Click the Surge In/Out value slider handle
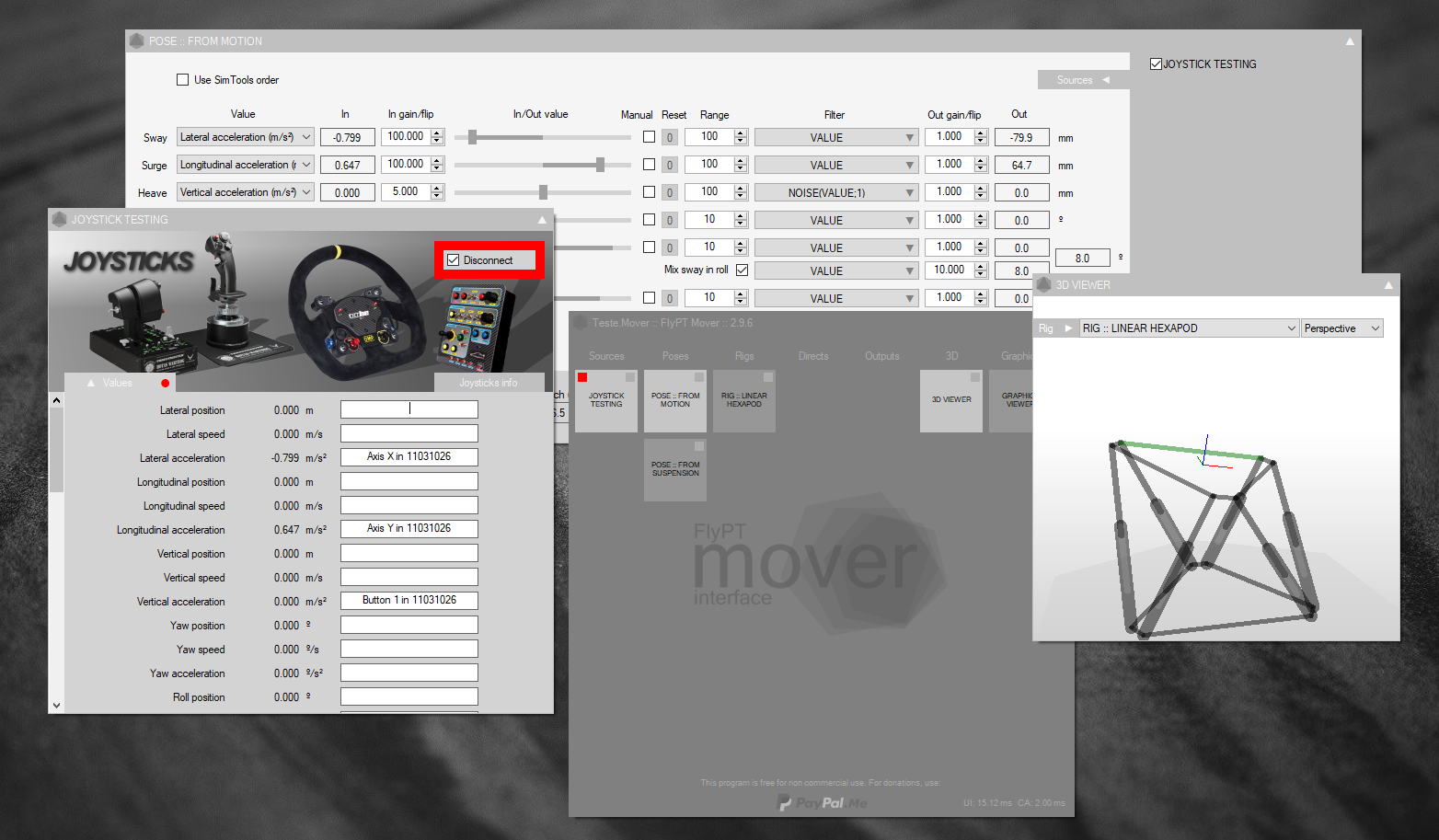 pyautogui.click(x=600, y=165)
